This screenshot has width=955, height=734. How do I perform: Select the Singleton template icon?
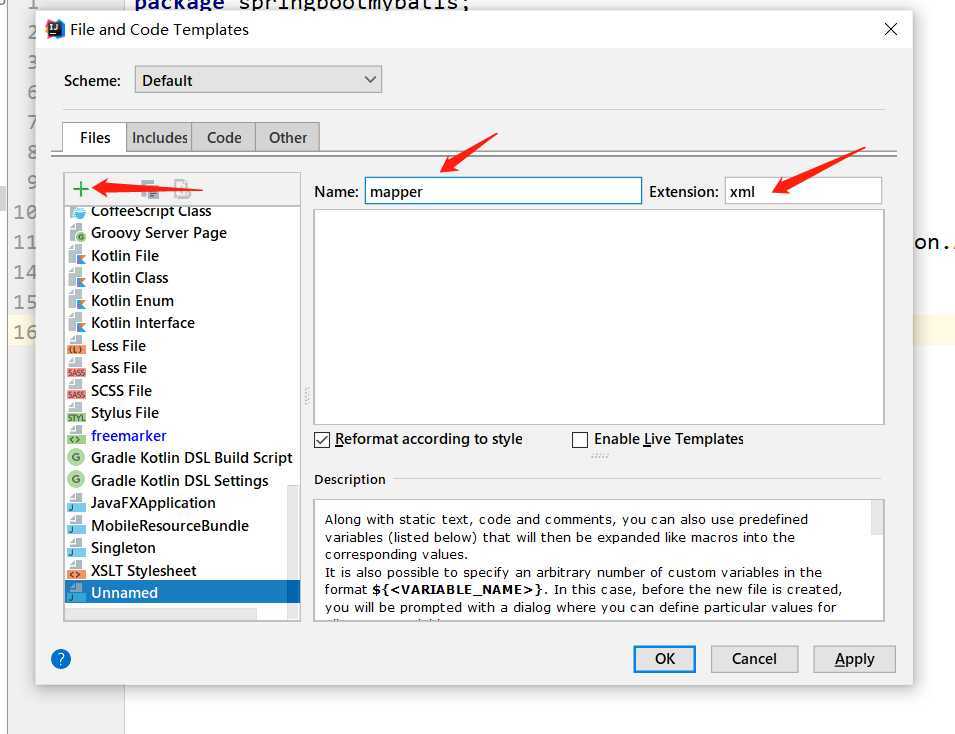[77, 548]
